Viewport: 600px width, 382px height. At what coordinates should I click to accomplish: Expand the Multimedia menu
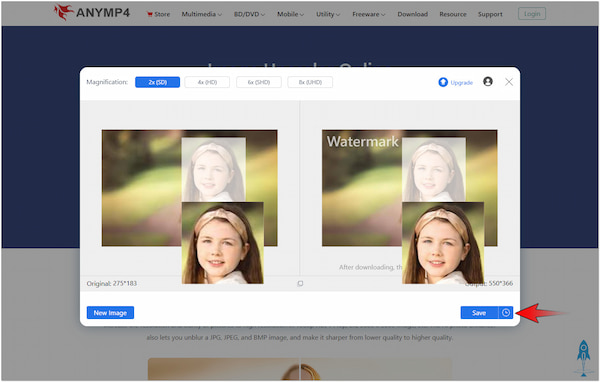(x=201, y=14)
